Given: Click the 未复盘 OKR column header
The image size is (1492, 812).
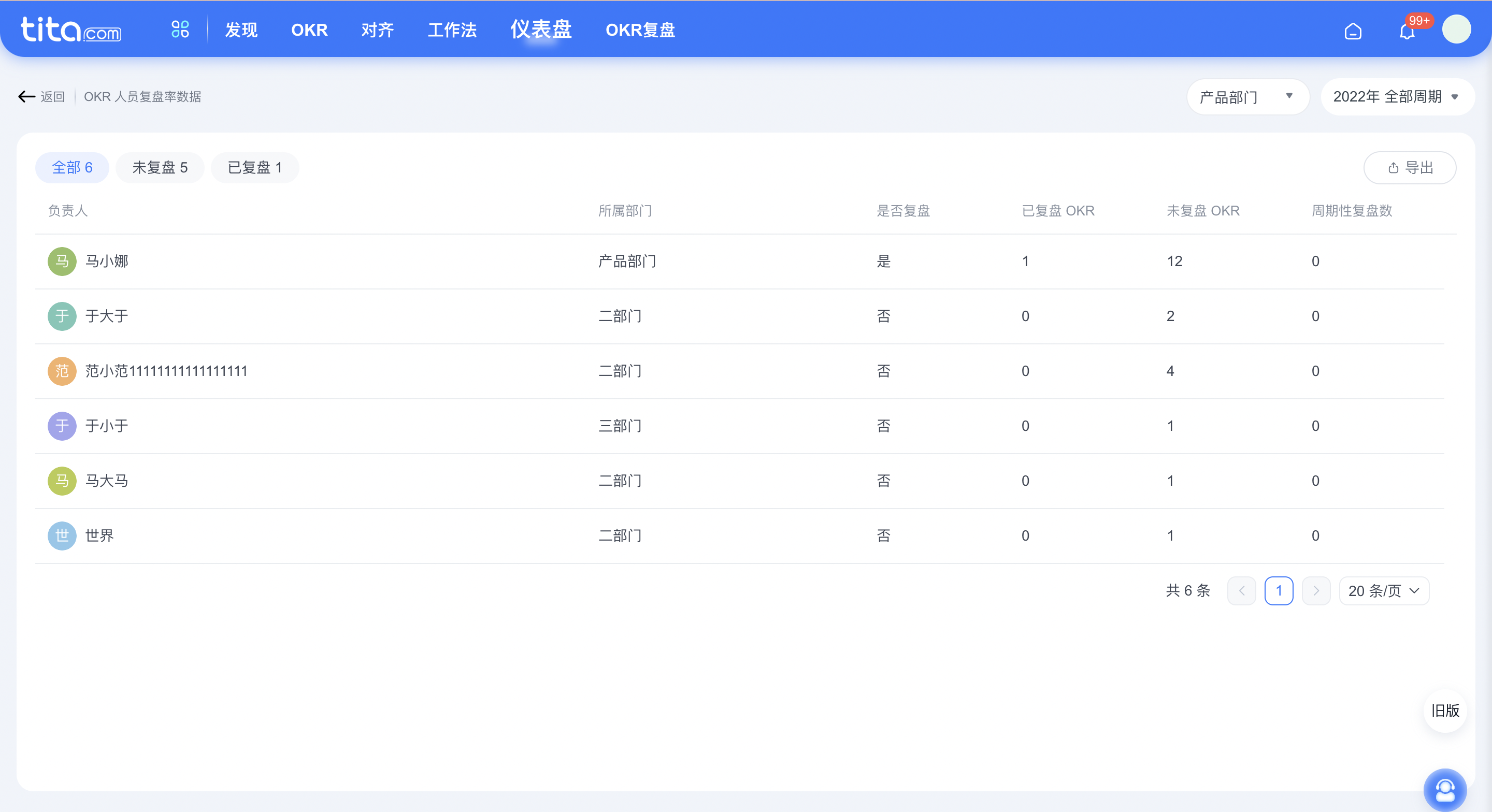Looking at the screenshot, I should click(x=1203, y=211).
